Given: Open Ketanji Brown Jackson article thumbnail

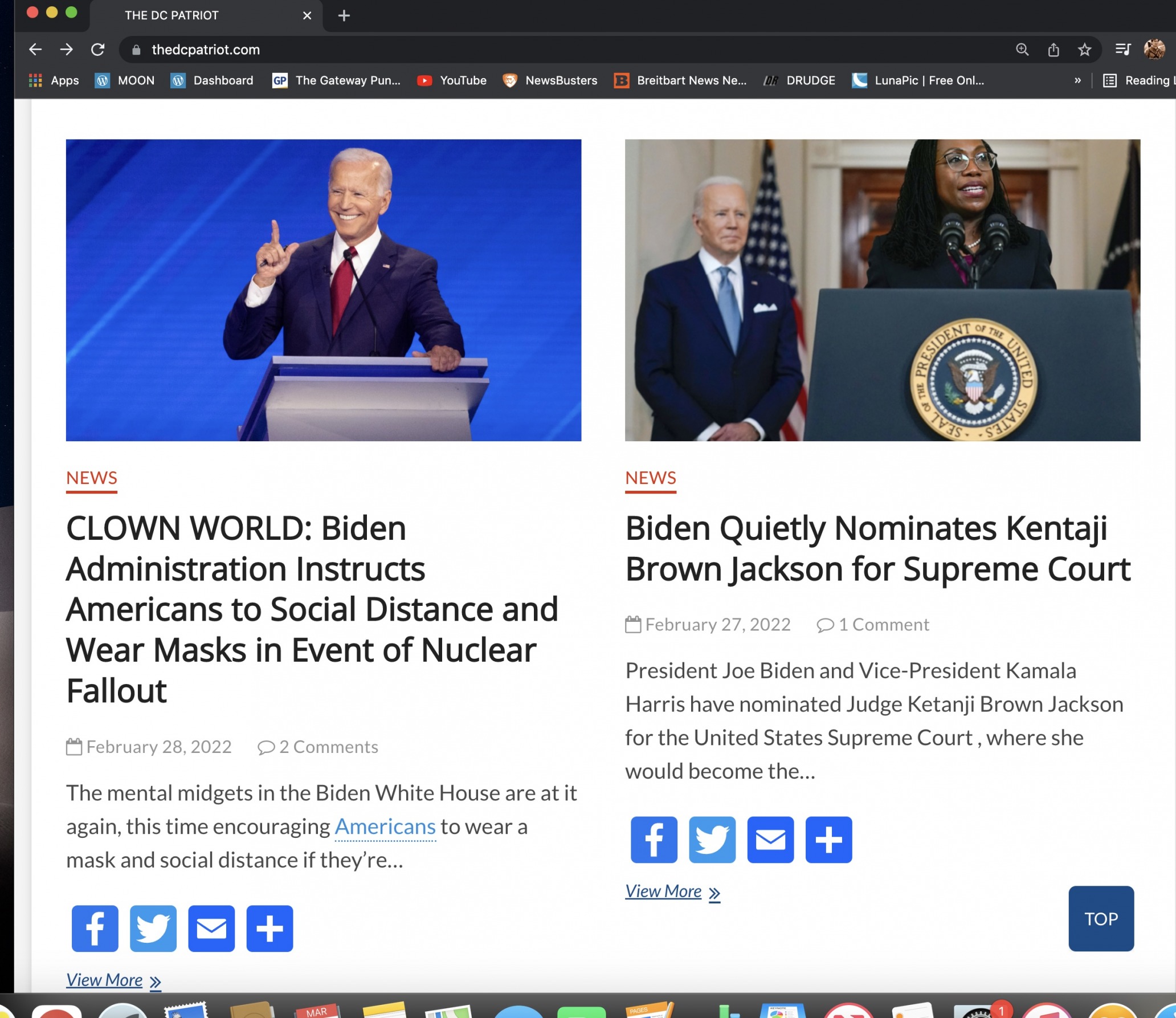Looking at the screenshot, I should click(883, 290).
